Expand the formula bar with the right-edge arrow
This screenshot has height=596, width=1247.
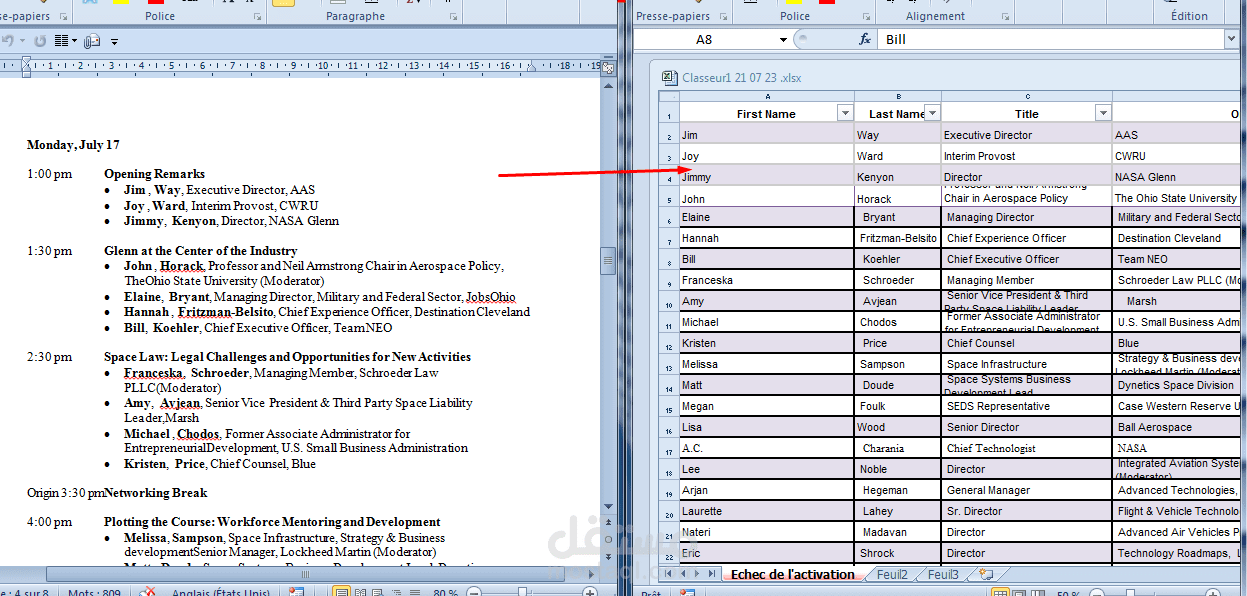[1231, 39]
